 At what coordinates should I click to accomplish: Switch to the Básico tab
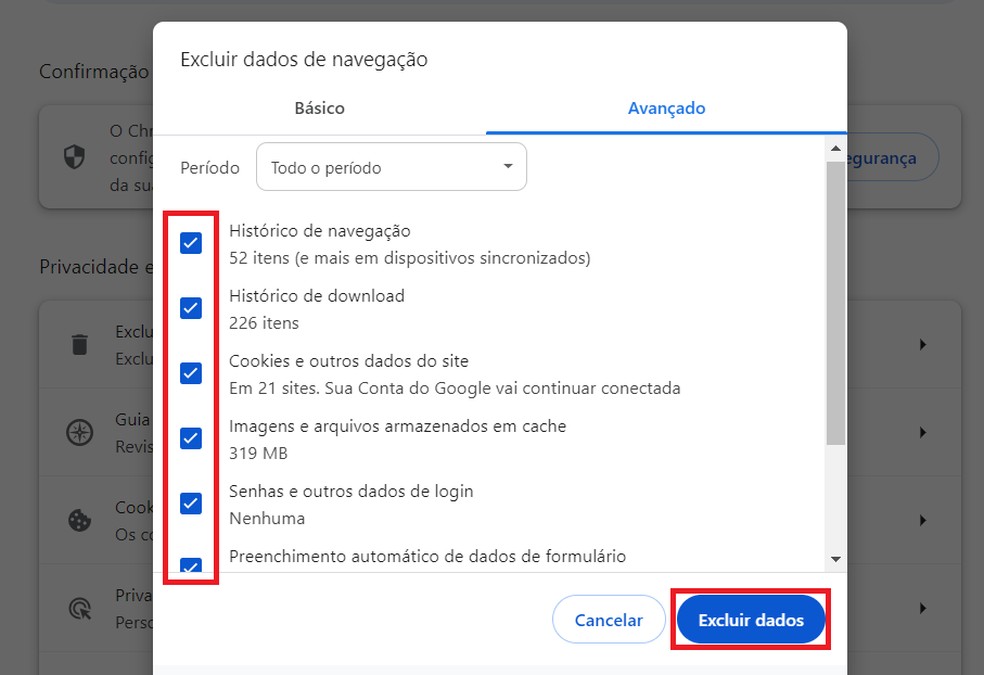tap(318, 108)
